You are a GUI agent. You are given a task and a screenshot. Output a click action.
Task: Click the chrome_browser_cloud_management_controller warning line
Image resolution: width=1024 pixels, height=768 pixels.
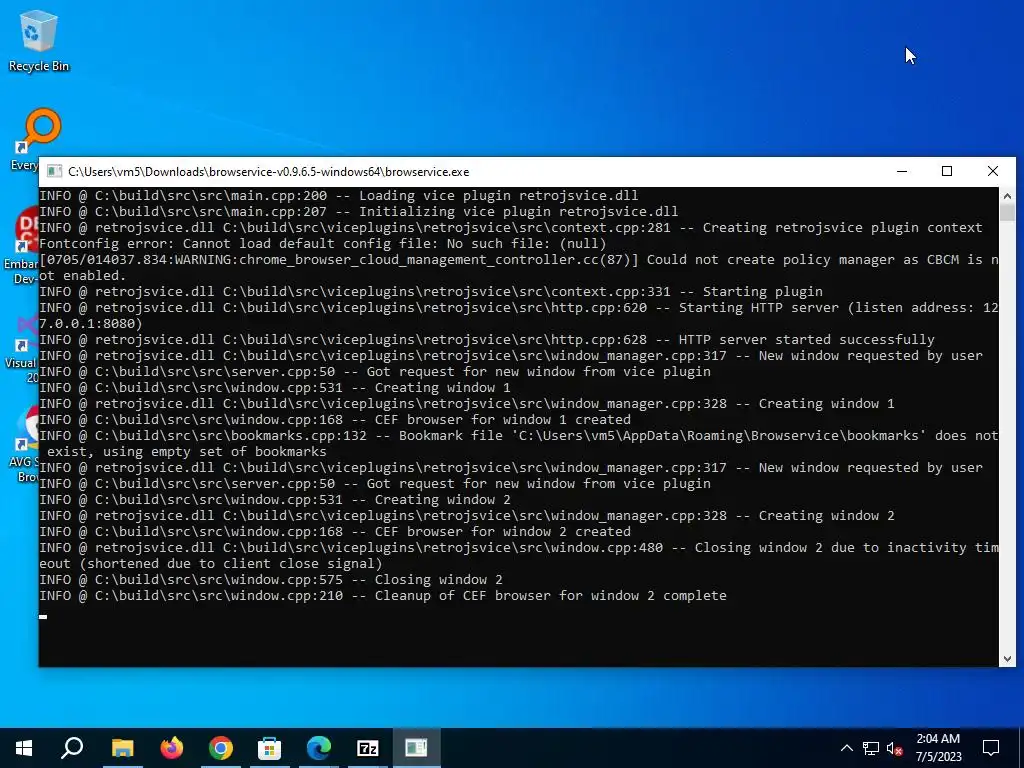(x=519, y=268)
